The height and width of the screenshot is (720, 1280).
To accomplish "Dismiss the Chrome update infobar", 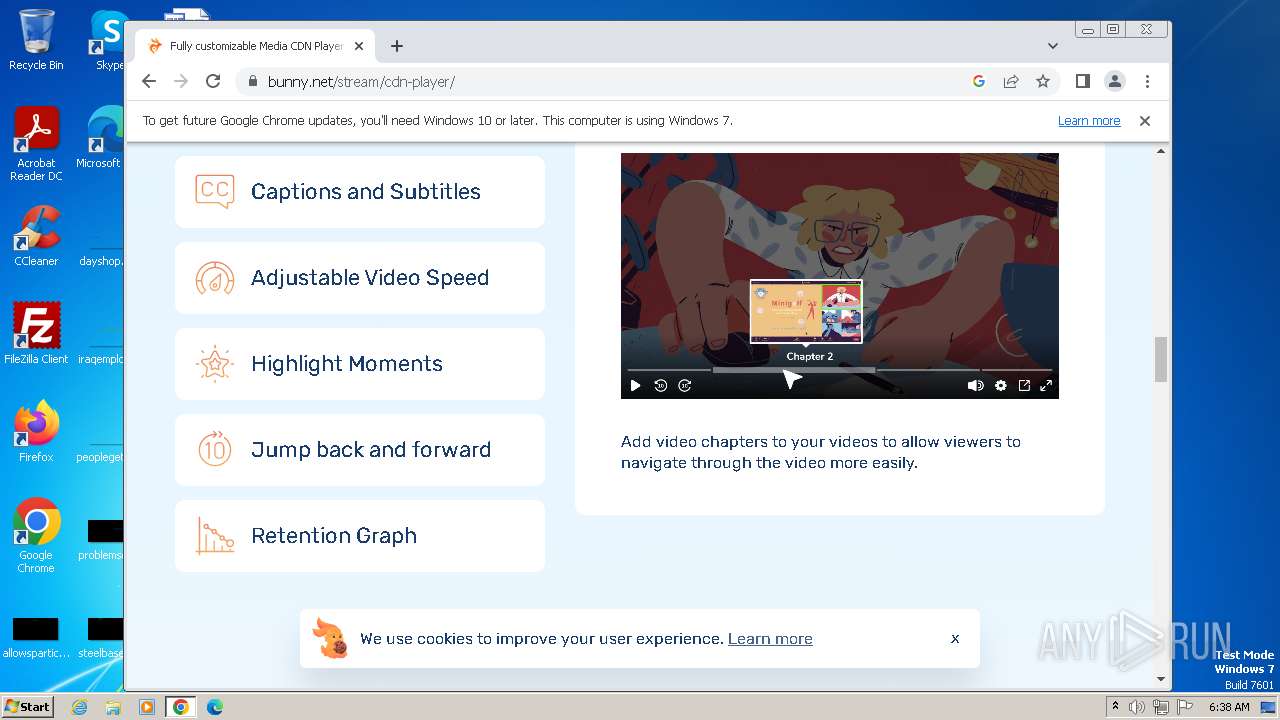I will pos(1145,121).
